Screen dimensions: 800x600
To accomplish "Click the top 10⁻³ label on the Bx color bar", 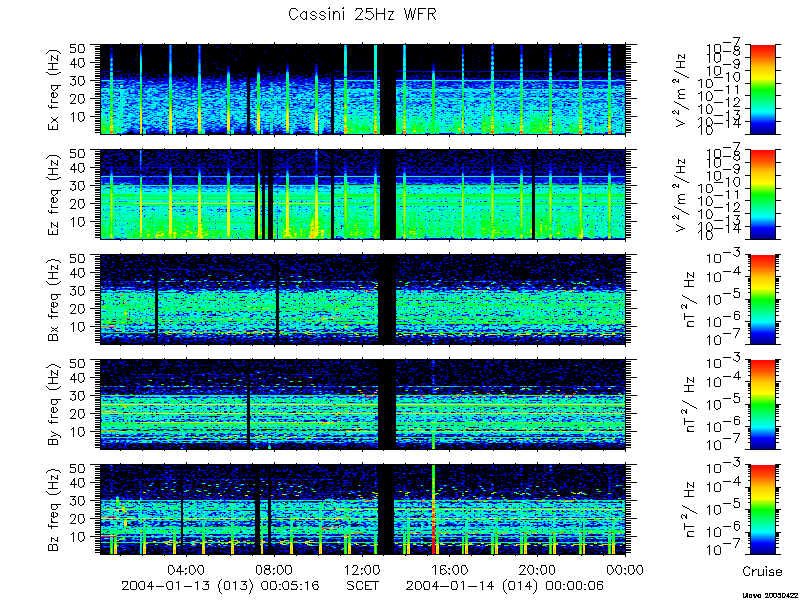I will click(725, 258).
